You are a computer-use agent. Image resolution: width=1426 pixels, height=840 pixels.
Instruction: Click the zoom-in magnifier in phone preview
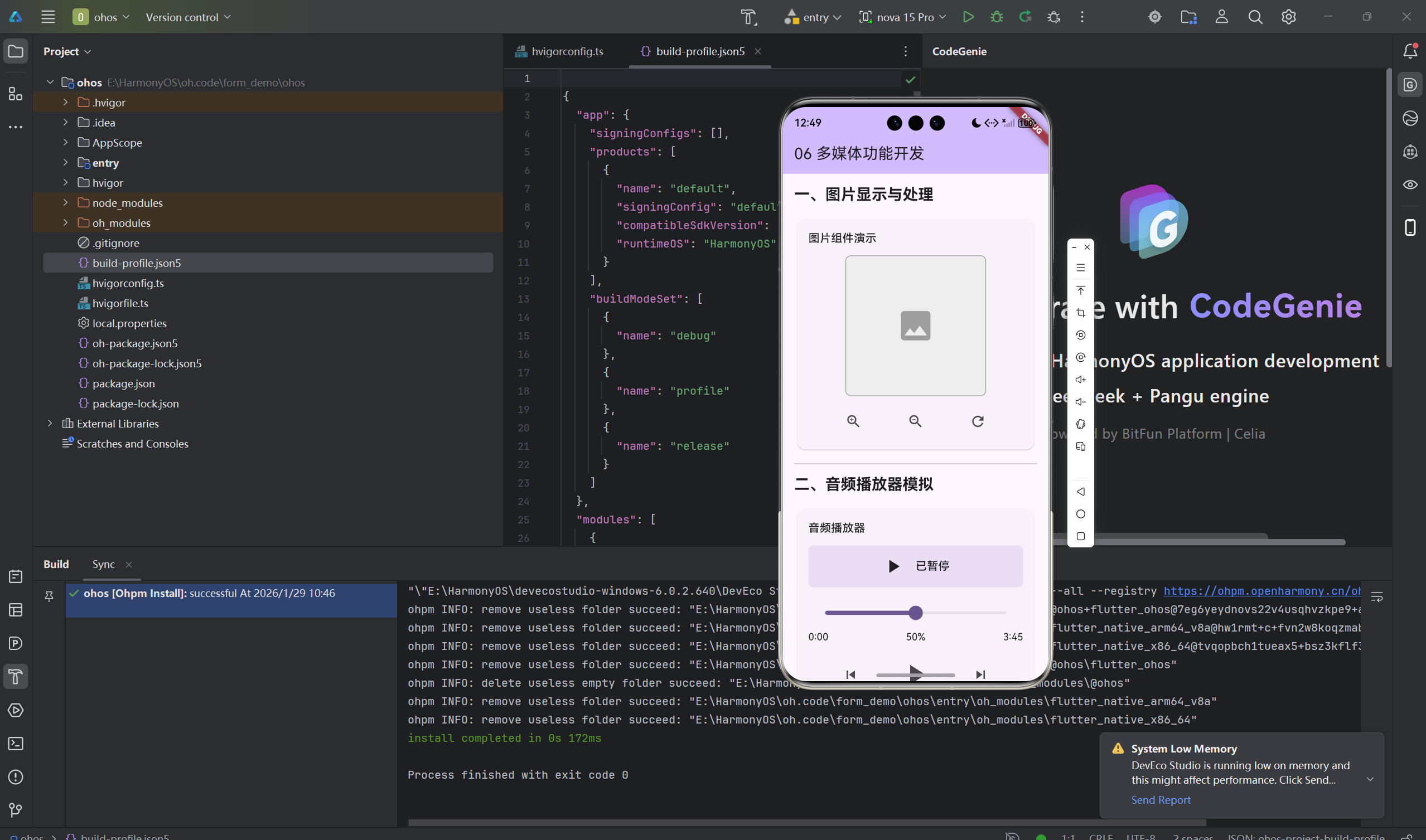pos(853,421)
